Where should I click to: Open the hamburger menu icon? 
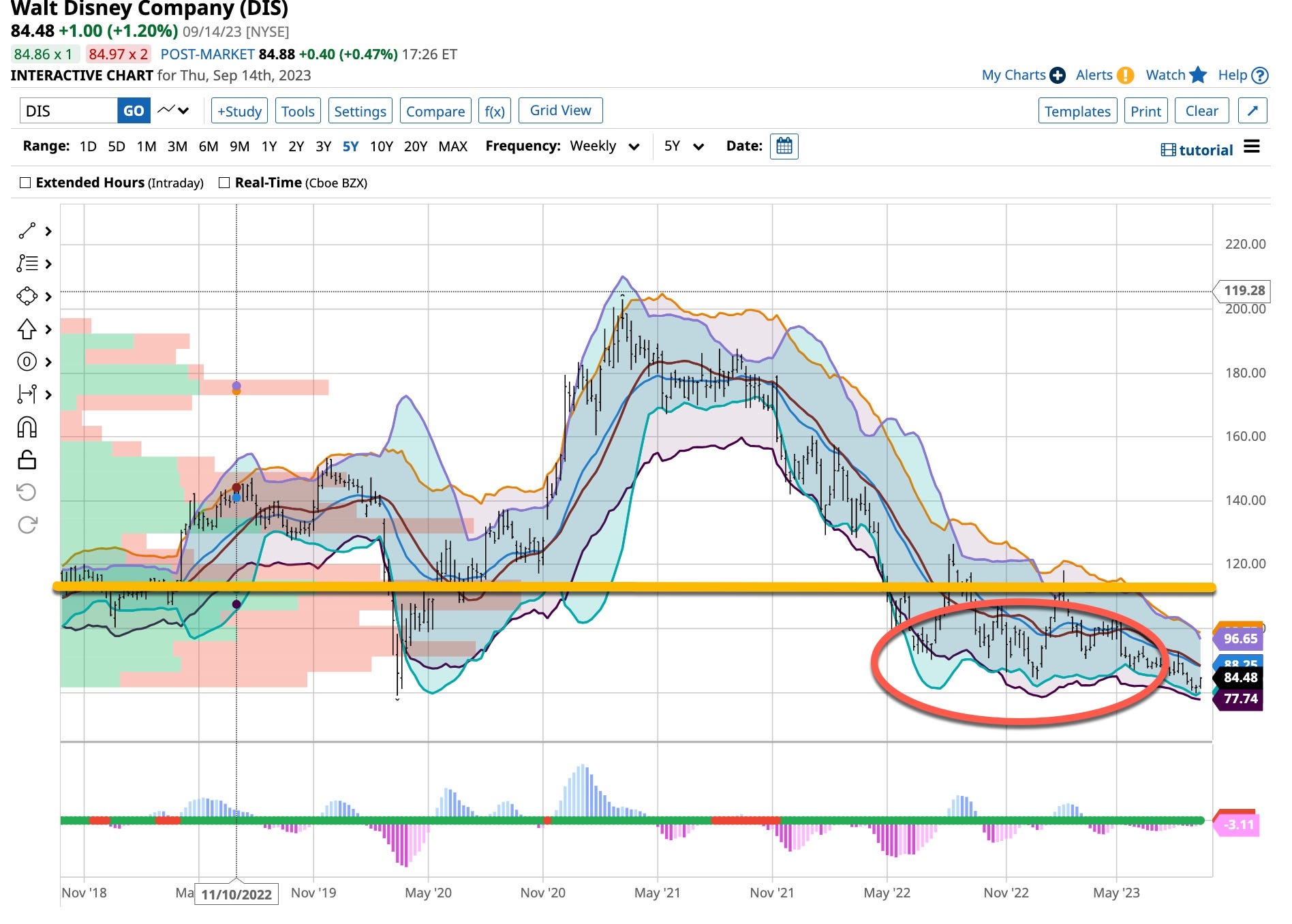[x=1252, y=147]
